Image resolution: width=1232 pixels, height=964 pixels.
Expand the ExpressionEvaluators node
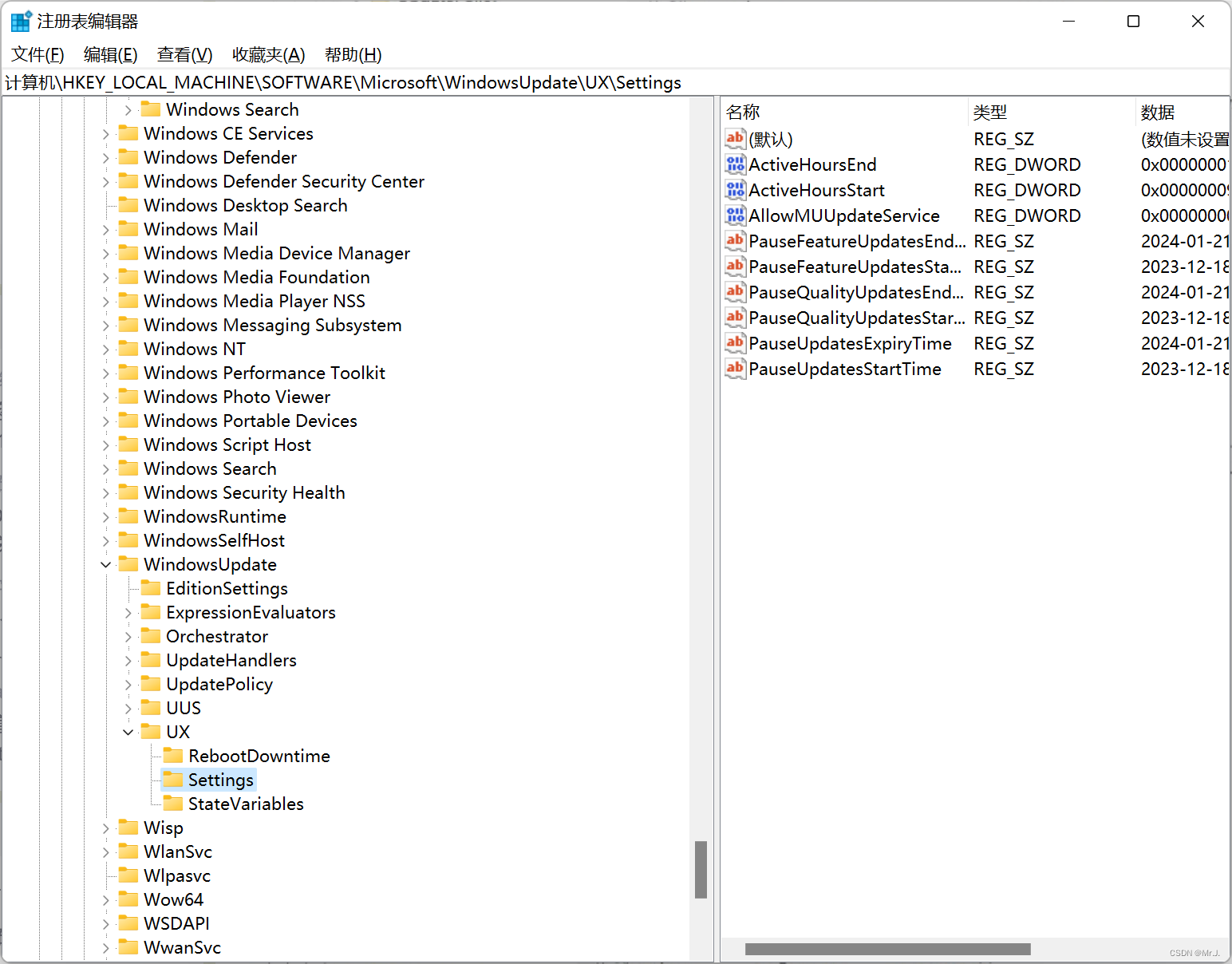point(128,613)
